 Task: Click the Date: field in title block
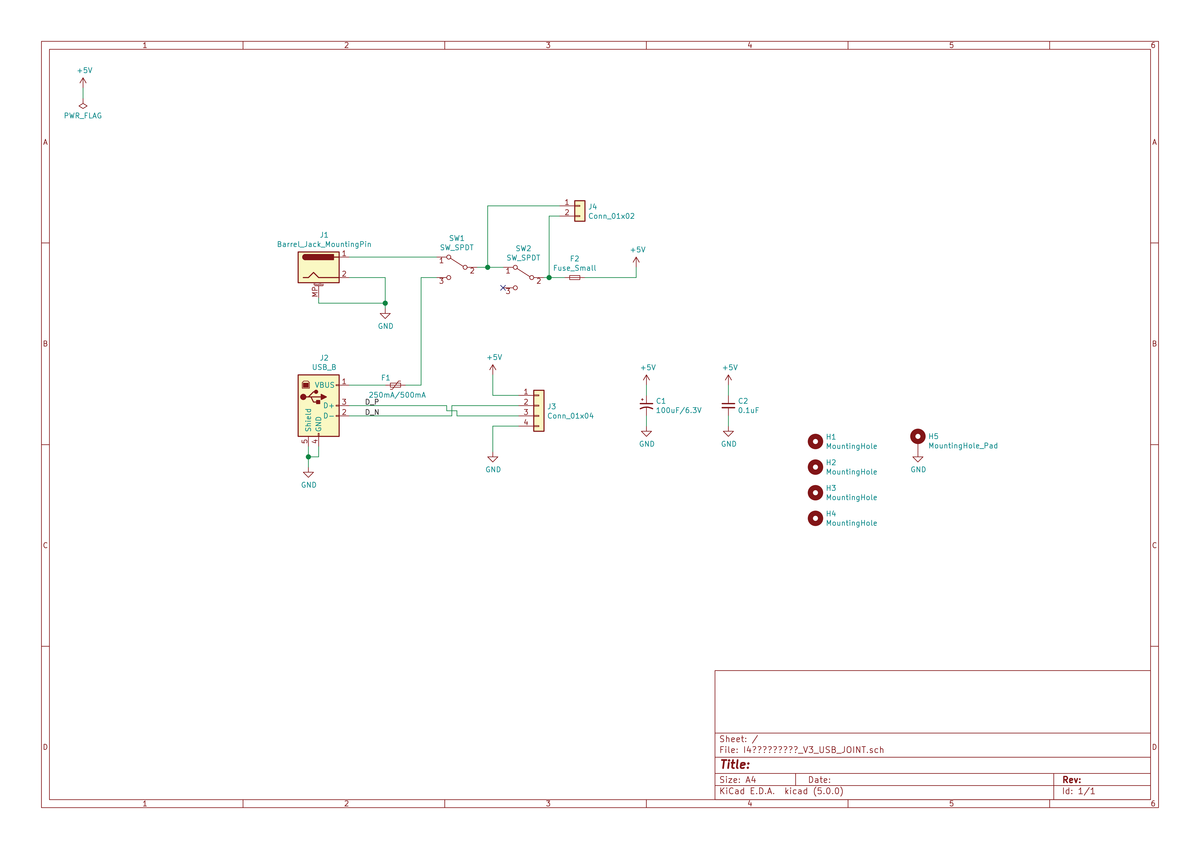tap(819, 780)
